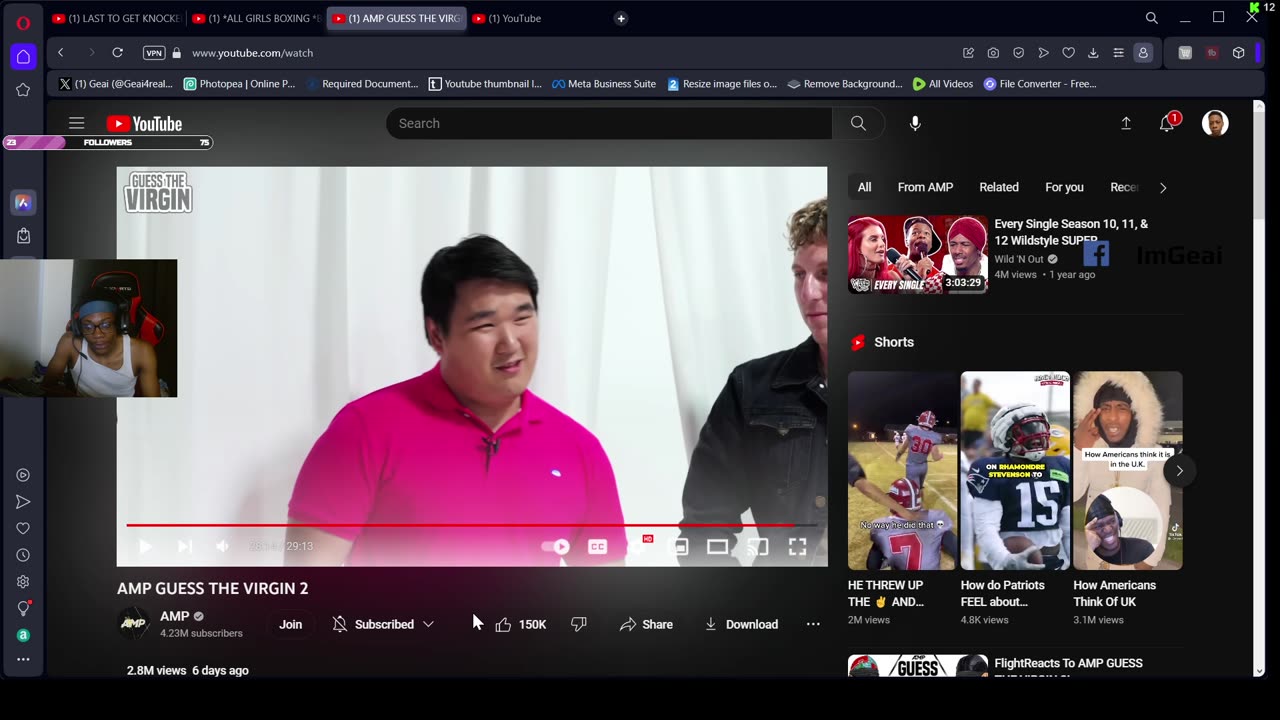The image size is (1280, 720).
Task: Click the YouTube search input field
Action: (x=609, y=123)
